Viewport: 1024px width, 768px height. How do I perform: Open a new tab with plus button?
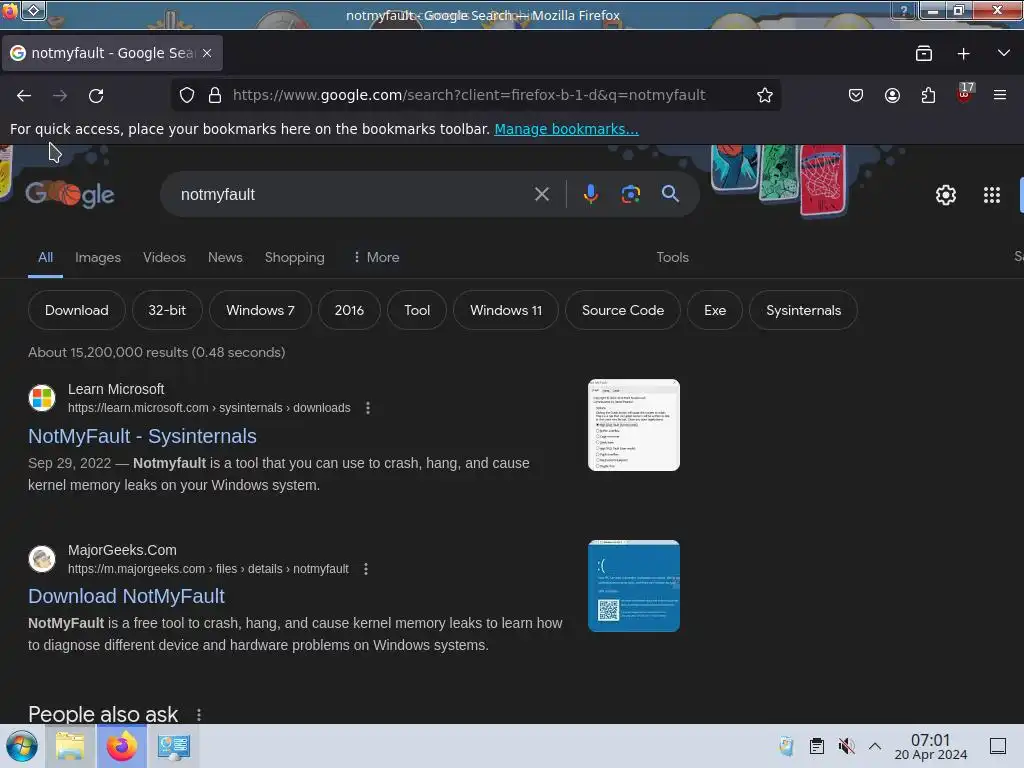[x=963, y=54]
